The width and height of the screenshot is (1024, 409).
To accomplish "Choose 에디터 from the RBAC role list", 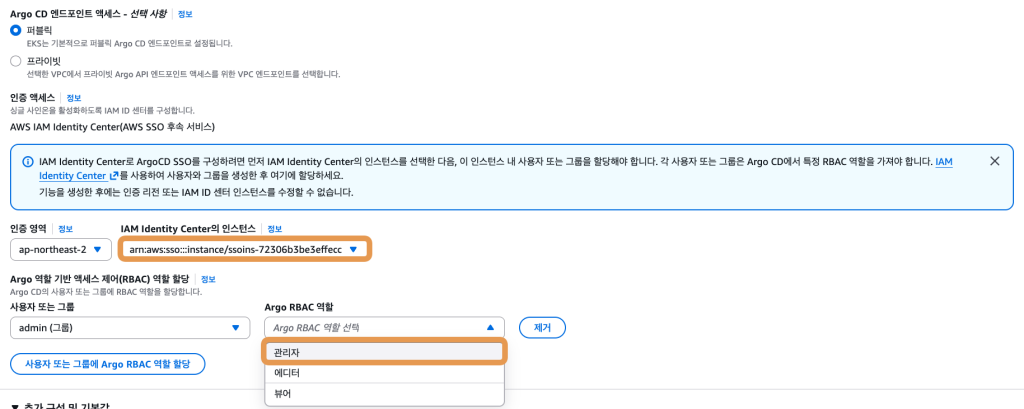I will pos(384,373).
